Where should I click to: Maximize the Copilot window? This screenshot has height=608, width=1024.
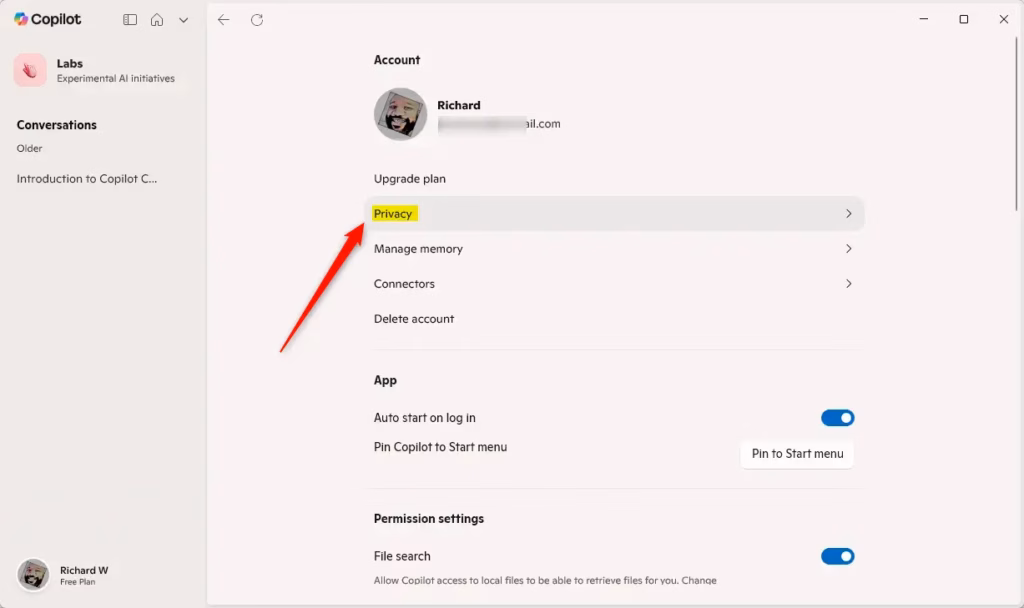coord(963,19)
